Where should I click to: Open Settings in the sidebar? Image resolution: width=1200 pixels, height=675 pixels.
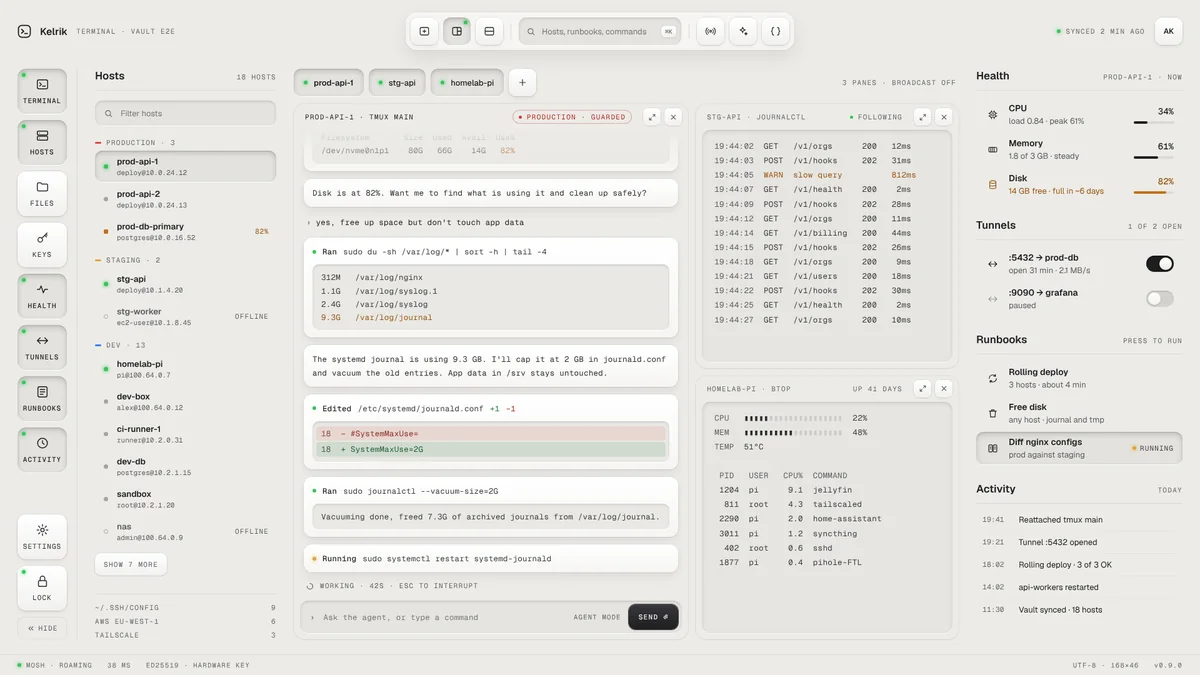point(42,536)
